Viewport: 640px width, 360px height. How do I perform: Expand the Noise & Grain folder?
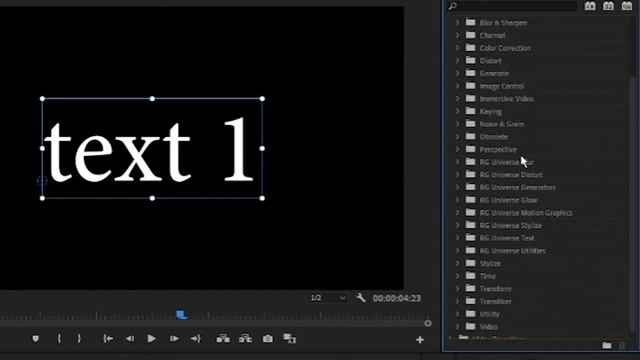point(458,124)
